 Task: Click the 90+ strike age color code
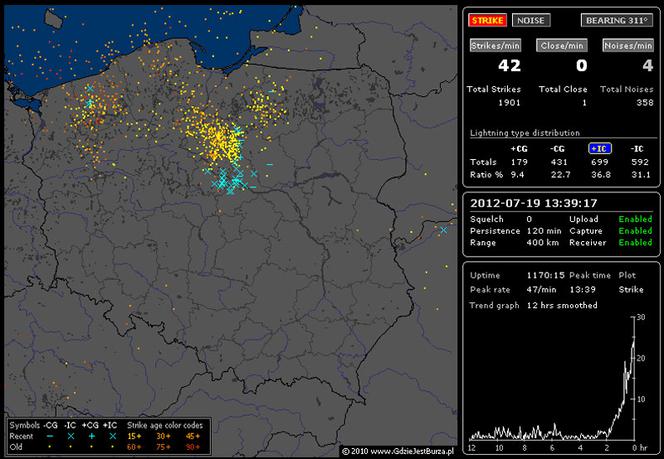point(193,447)
